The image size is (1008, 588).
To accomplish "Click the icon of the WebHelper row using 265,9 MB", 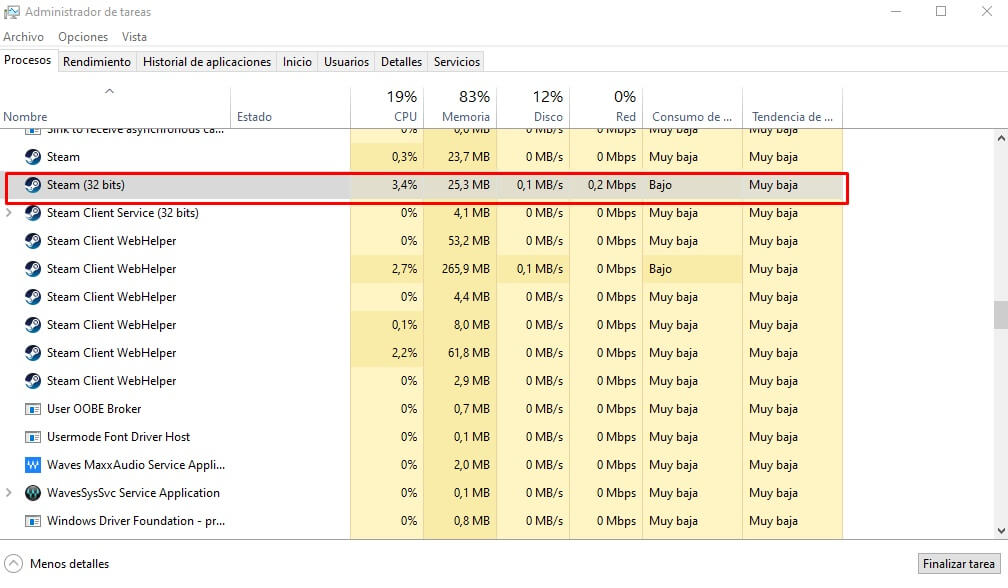I will point(33,269).
